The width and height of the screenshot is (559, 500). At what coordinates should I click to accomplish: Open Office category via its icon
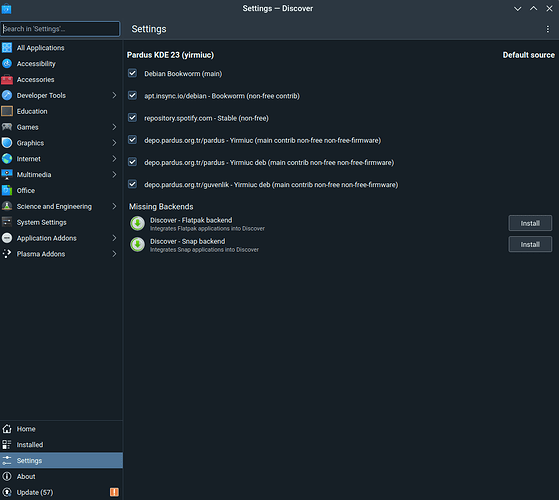click(x=7, y=190)
